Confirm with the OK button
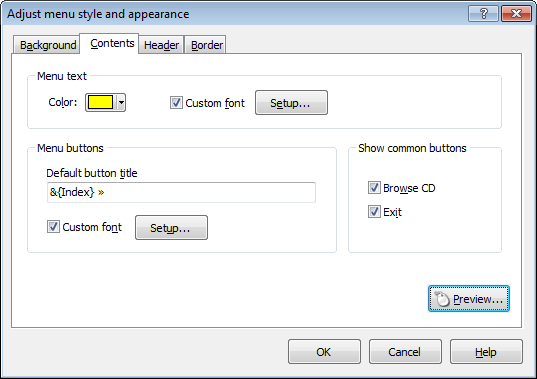537x379 pixels. point(324,352)
